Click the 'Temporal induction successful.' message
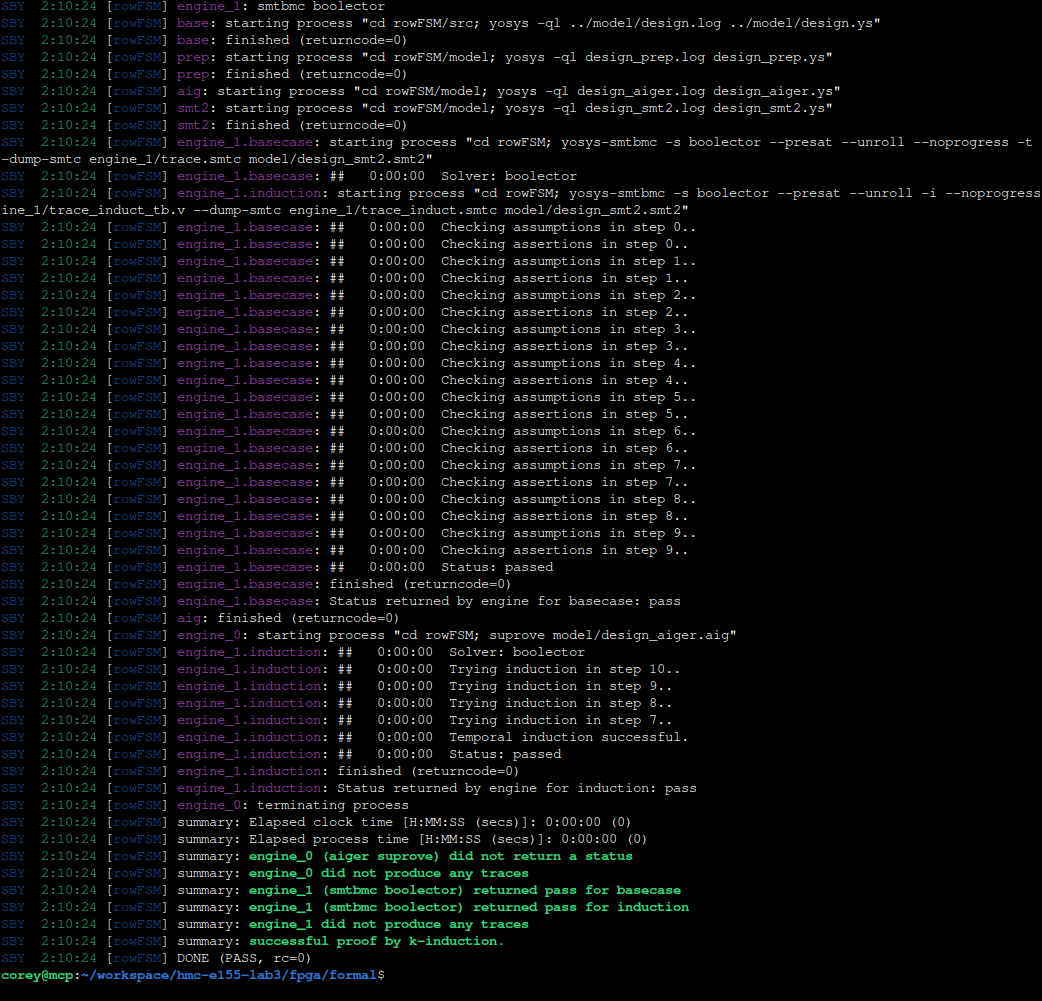Screen dimensions: 1042x1001 point(568,737)
